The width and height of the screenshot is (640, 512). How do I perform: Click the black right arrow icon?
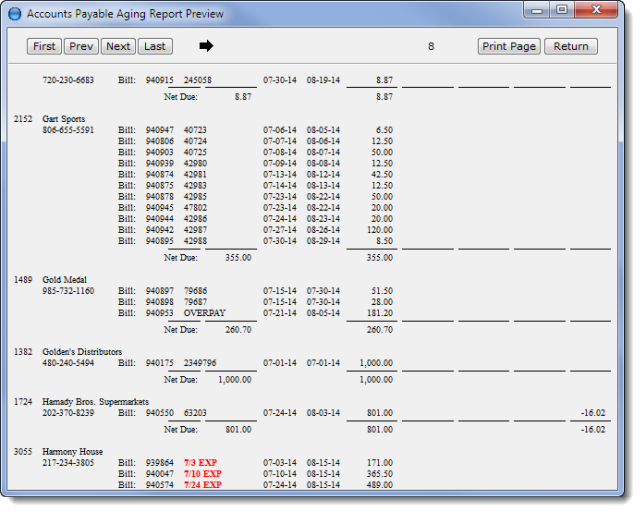coord(207,46)
